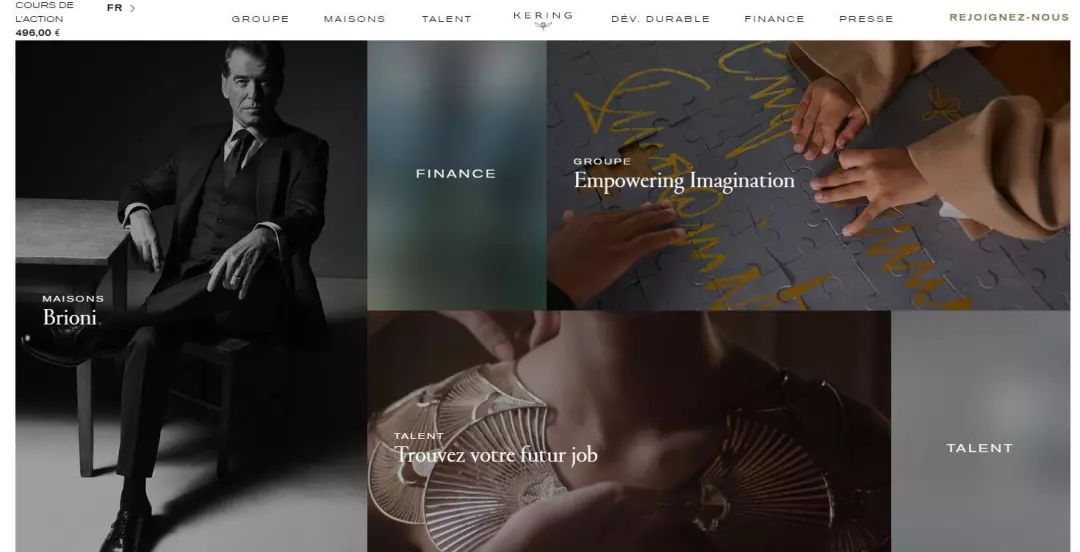Open the Dév. Durable menu
1080x552 pixels.
click(x=661, y=19)
